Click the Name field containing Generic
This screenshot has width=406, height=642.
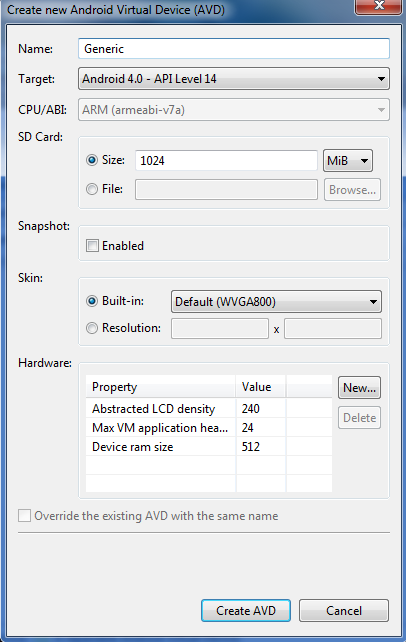(234, 49)
